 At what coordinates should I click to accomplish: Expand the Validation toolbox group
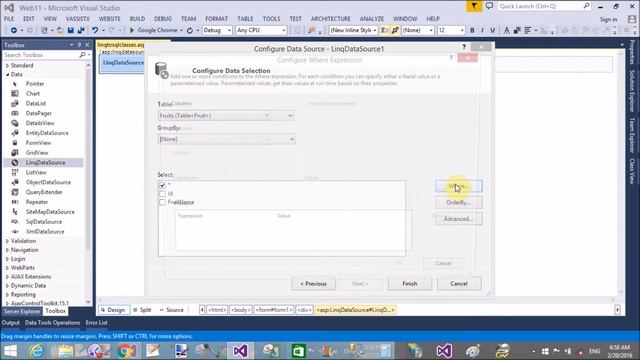coord(7,241)
